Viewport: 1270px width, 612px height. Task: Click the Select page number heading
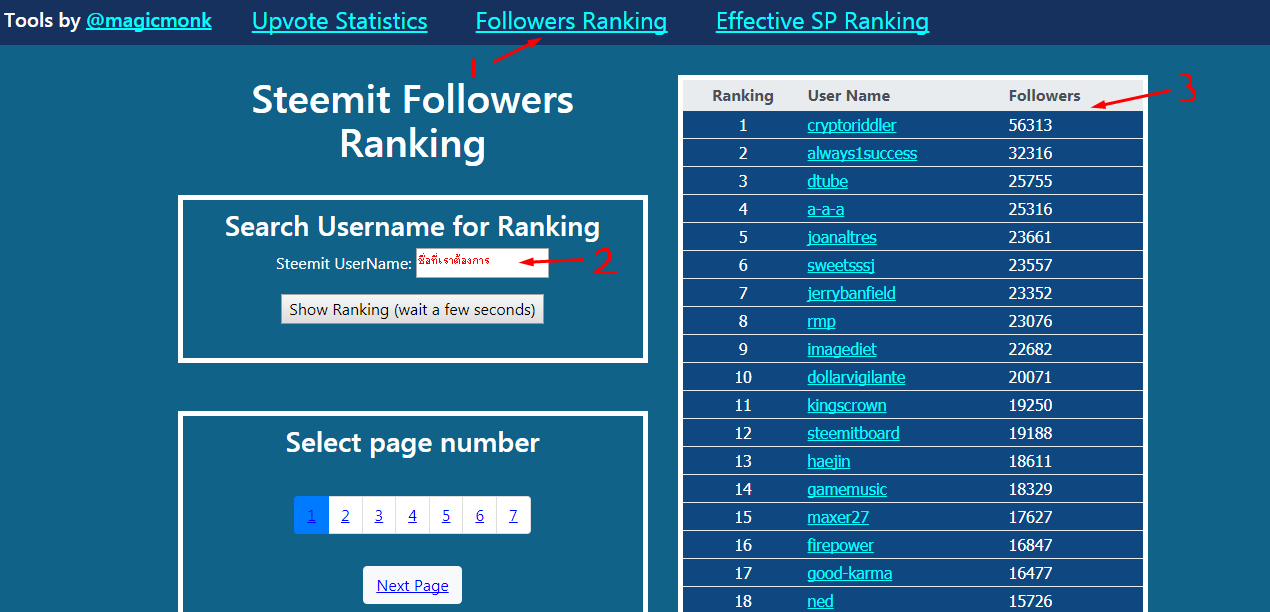point(412,443)
